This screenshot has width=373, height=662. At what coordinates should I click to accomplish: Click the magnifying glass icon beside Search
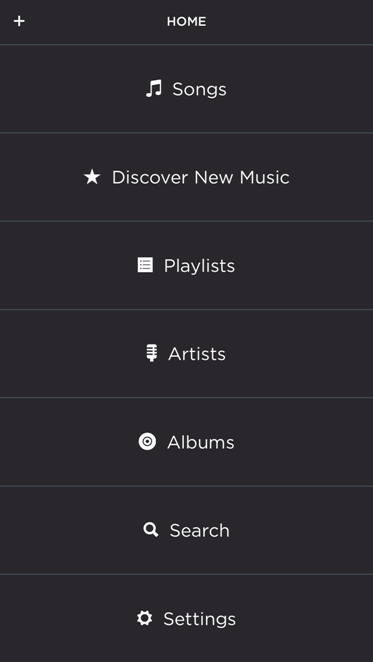coord(151,530)
